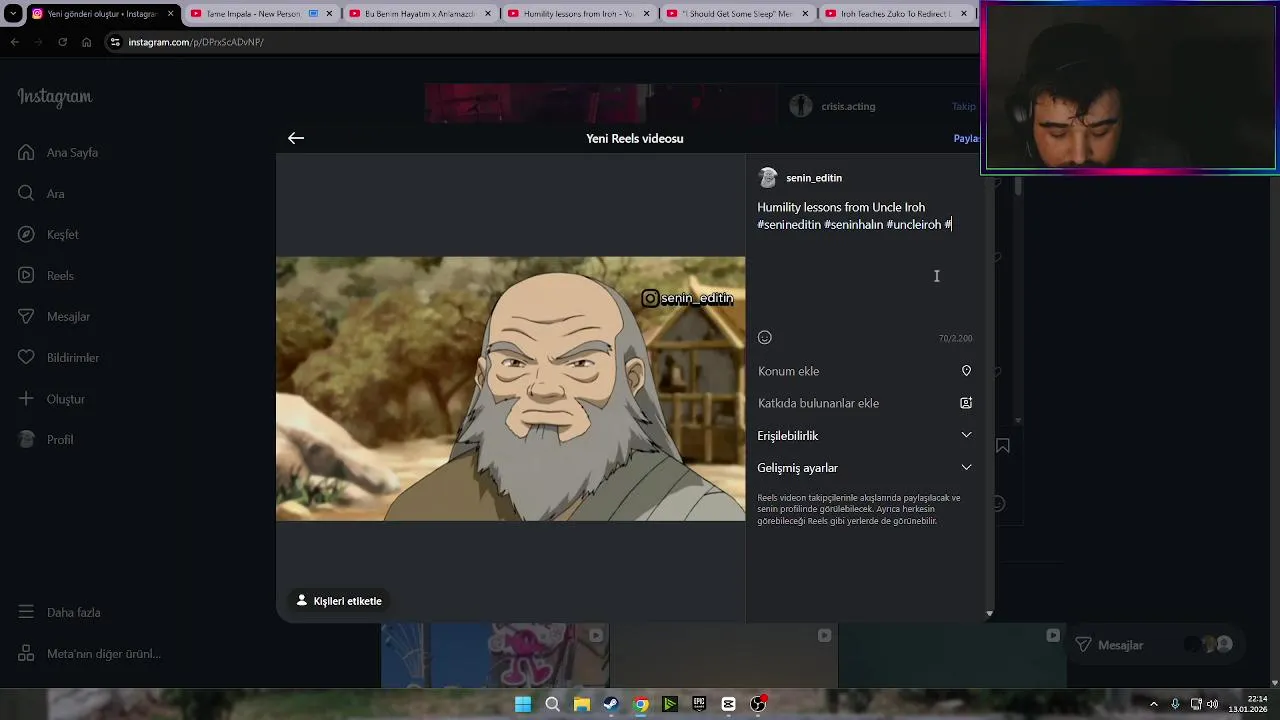This screenshot has width=1280, height=720.
Task: Open Keşfet in the sidebar
Action: tap(48, 235)
